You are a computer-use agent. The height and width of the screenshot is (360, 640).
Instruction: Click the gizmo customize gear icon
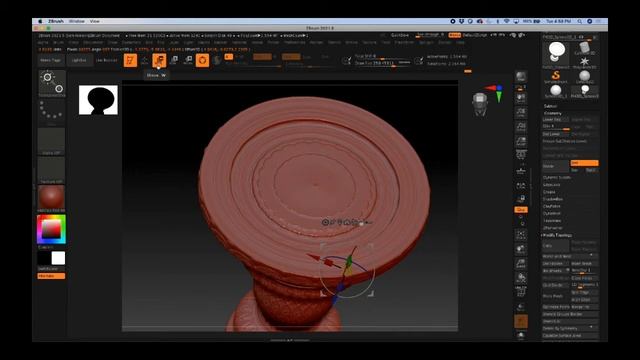click(x=325, y=222)
